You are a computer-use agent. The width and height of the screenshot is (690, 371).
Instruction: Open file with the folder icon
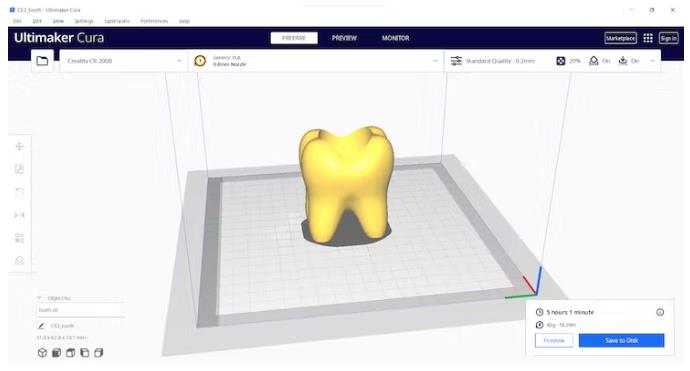[42, 61]
